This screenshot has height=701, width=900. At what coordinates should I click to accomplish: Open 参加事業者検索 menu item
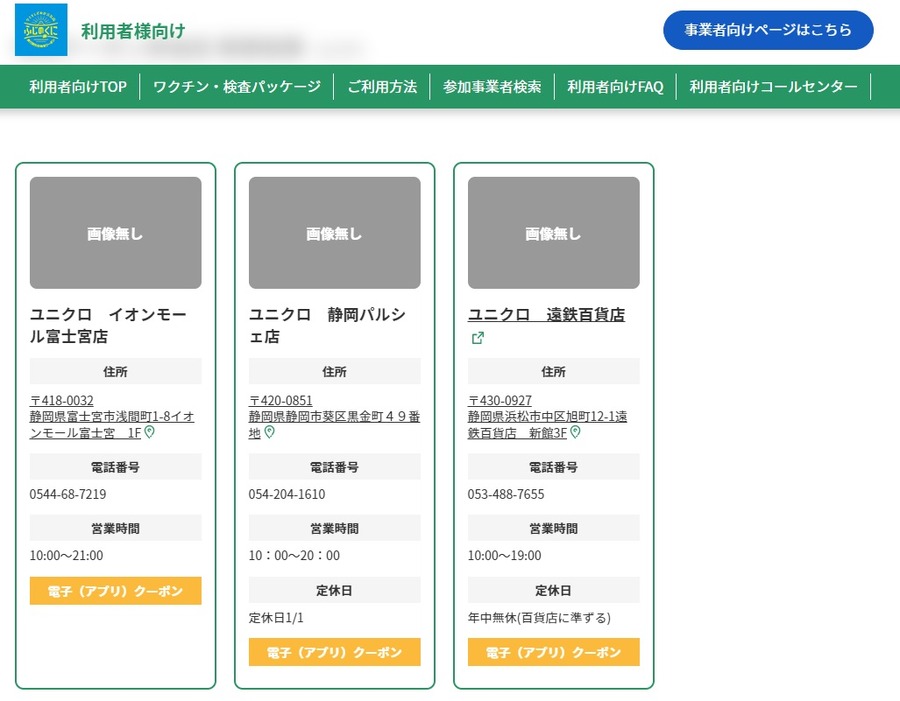point(492,87)
